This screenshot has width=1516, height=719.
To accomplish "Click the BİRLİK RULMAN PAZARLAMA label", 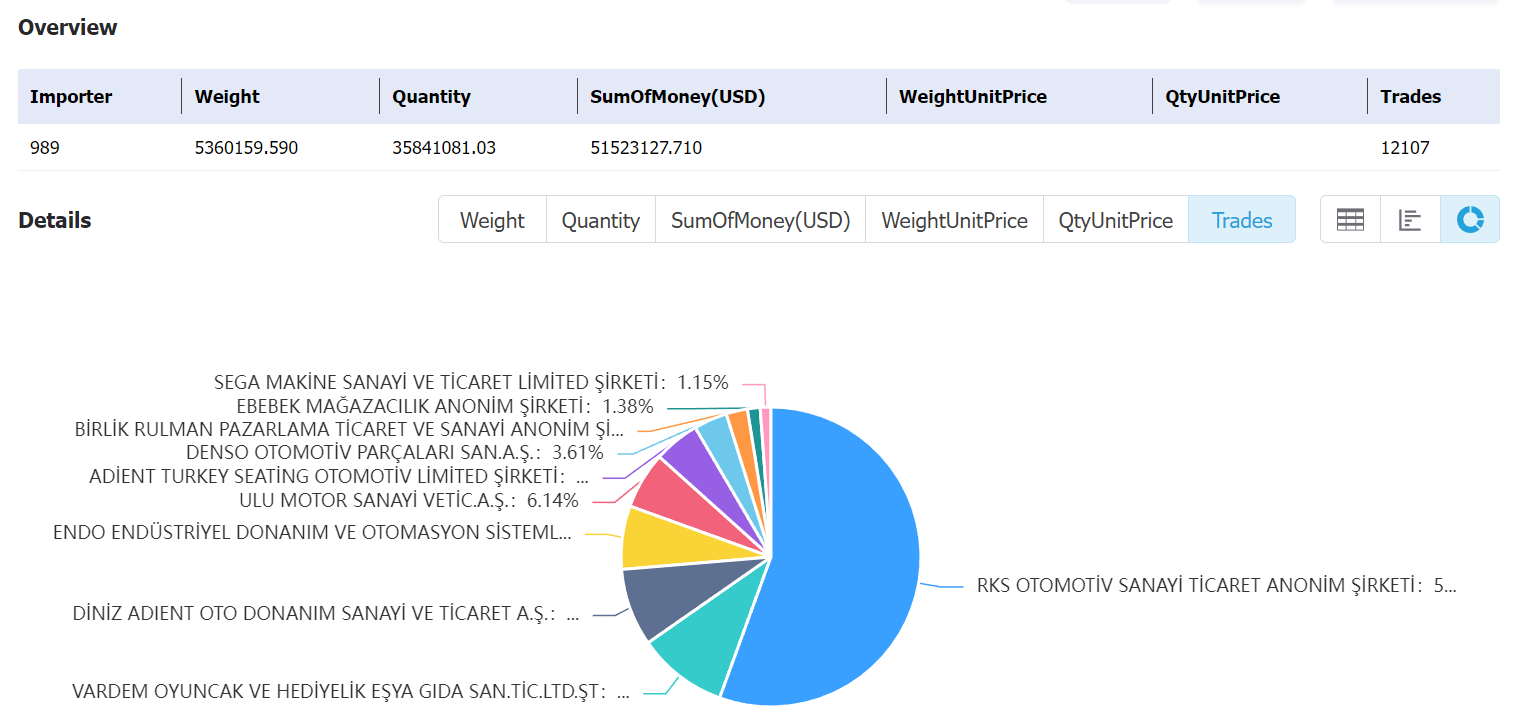I will 349,429.
